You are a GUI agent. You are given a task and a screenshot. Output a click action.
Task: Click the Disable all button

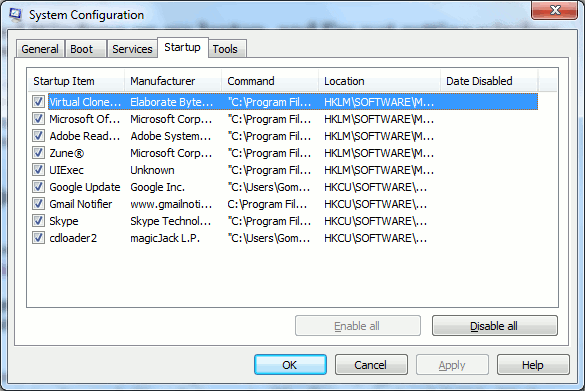(x=495, y=326)
